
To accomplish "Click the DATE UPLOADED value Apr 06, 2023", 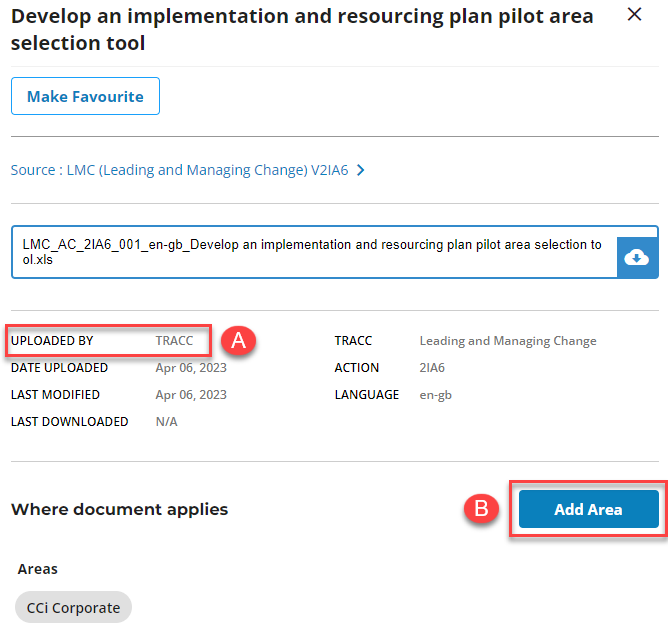I will tap(191, 368).
